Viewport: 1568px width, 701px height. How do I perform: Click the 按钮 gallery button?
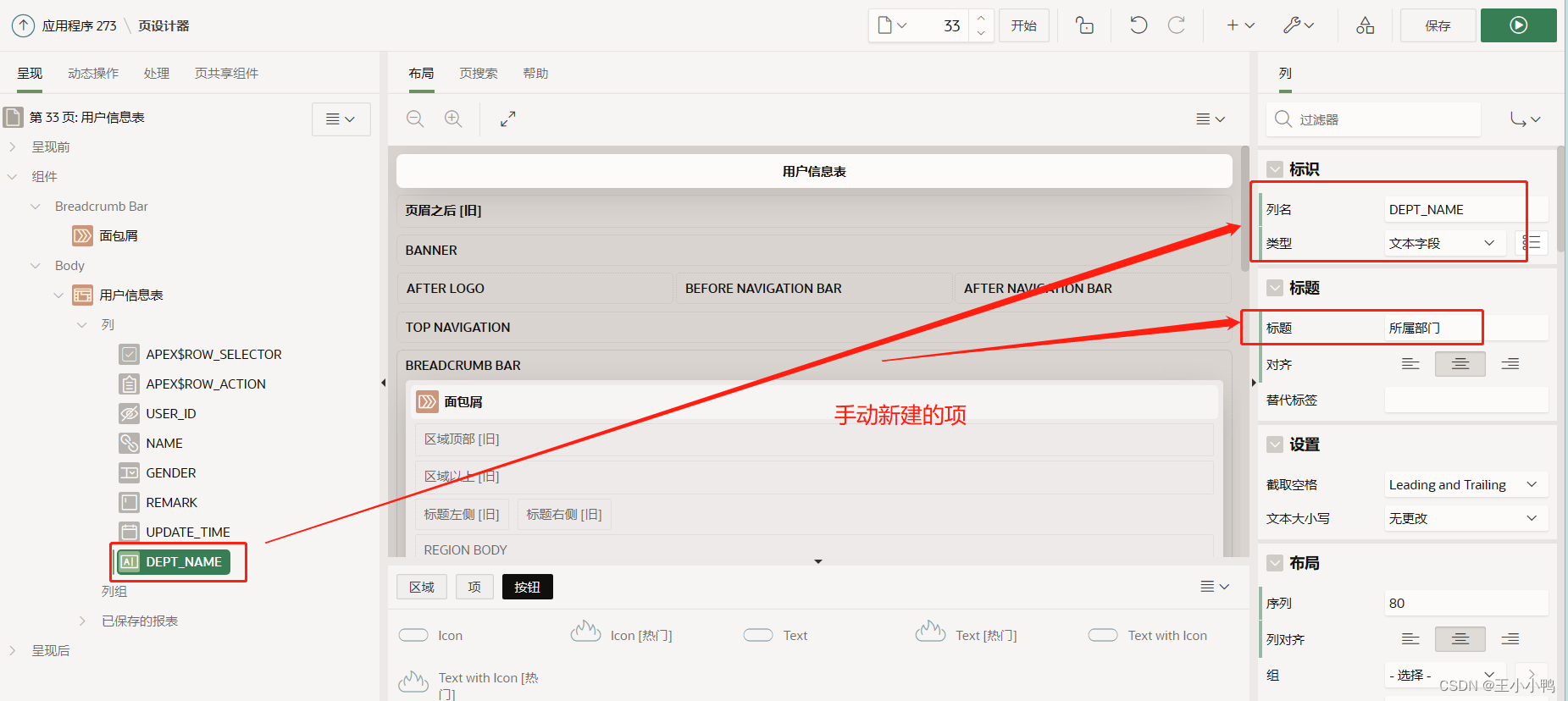tap(527, 587)
